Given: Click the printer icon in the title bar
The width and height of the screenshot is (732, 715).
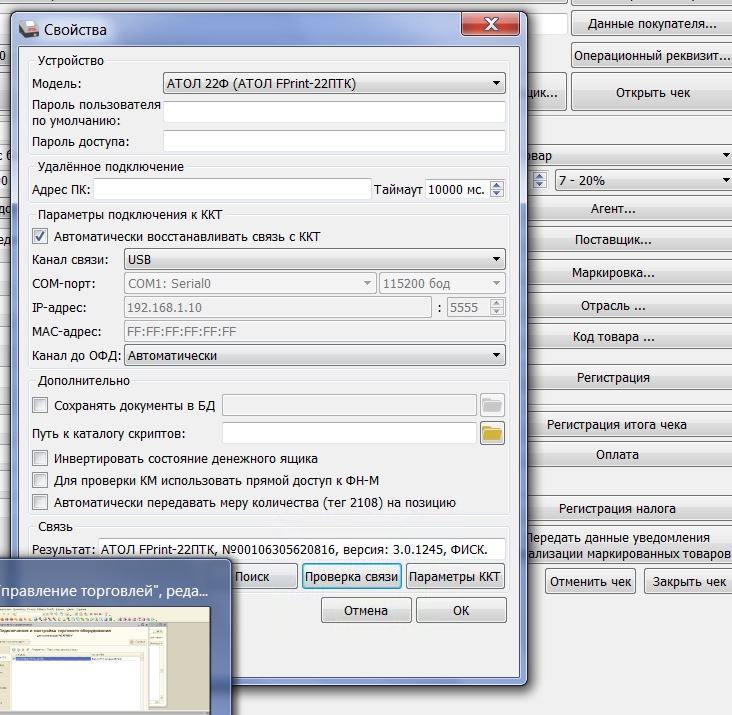Looking at the screenshot, I should pos(33,30).
